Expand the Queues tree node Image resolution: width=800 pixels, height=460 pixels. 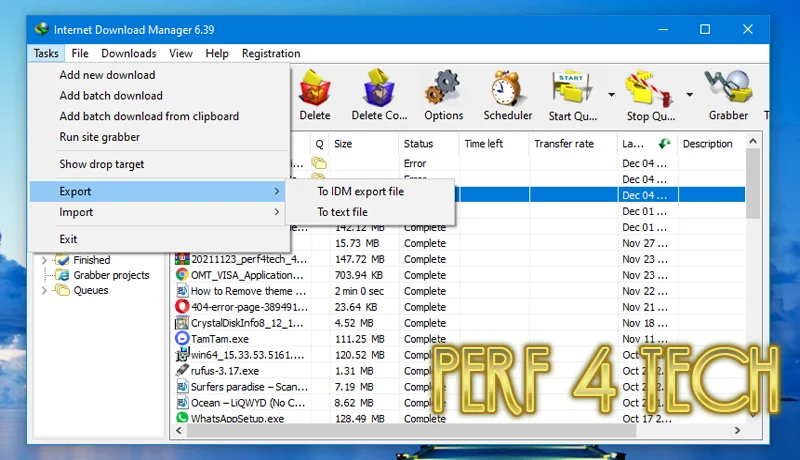(x=44, y=290)
